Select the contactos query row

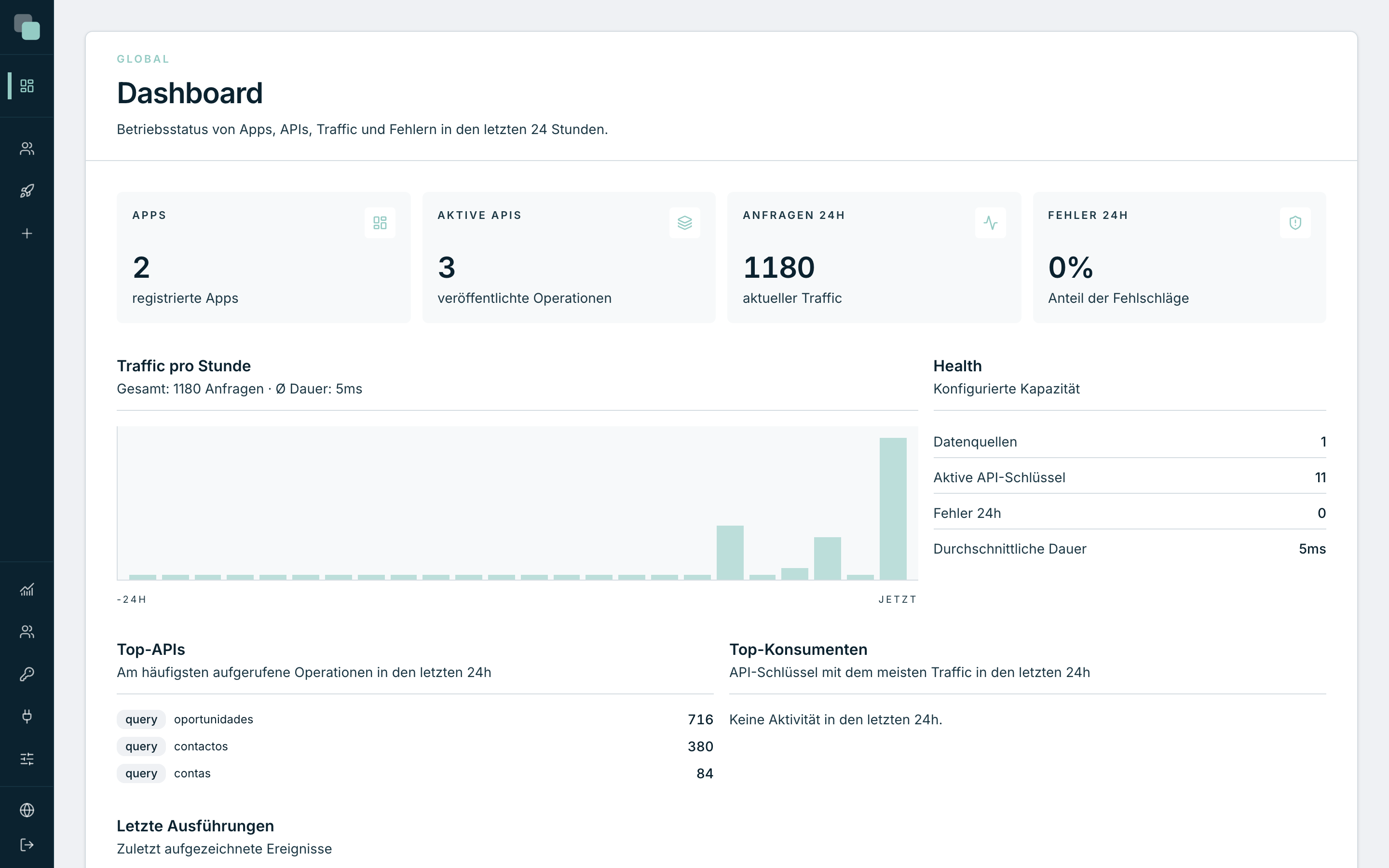pos(415,746)
